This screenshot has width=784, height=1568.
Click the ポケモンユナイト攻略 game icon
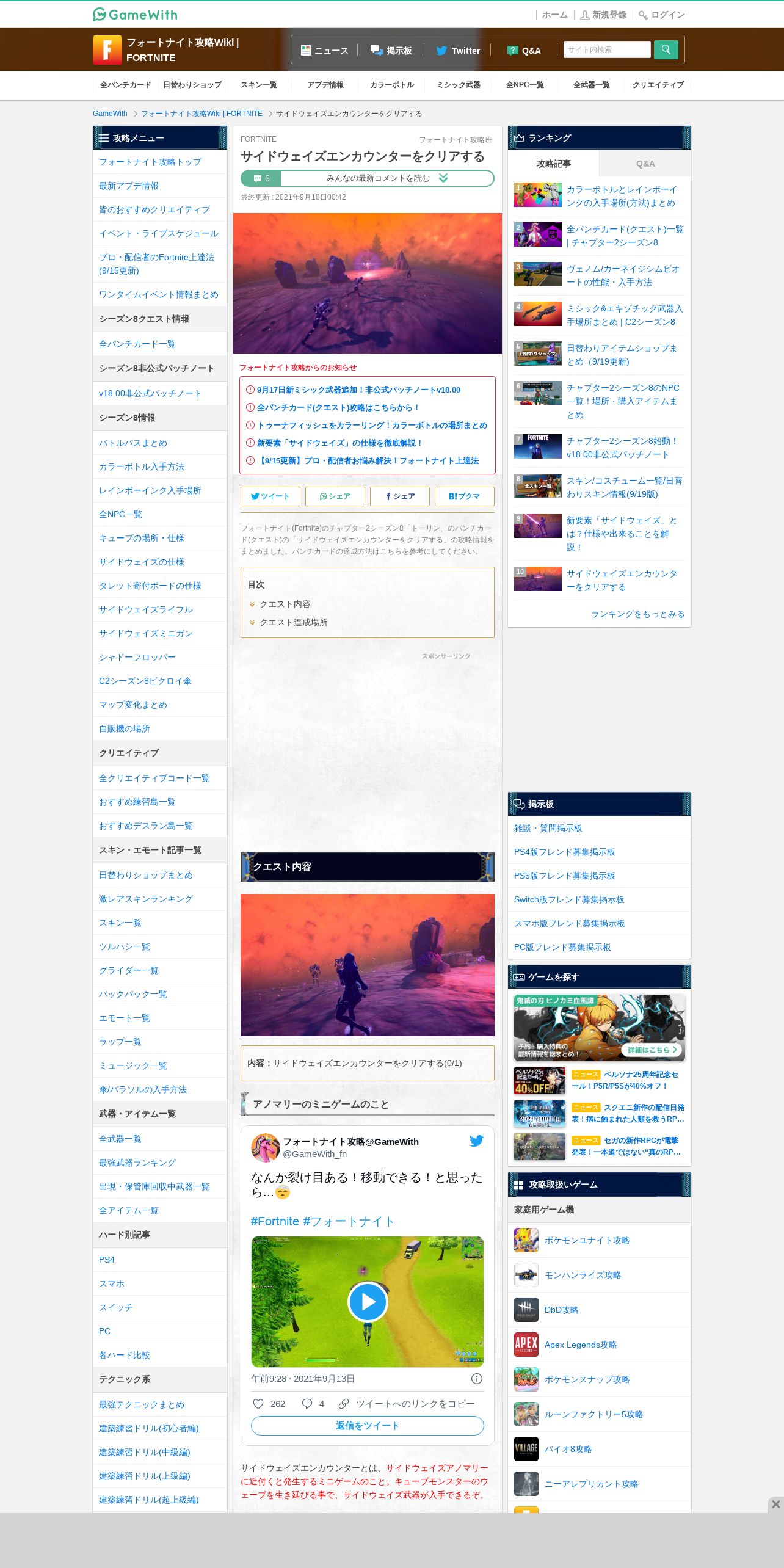(x=526, y=1240)
